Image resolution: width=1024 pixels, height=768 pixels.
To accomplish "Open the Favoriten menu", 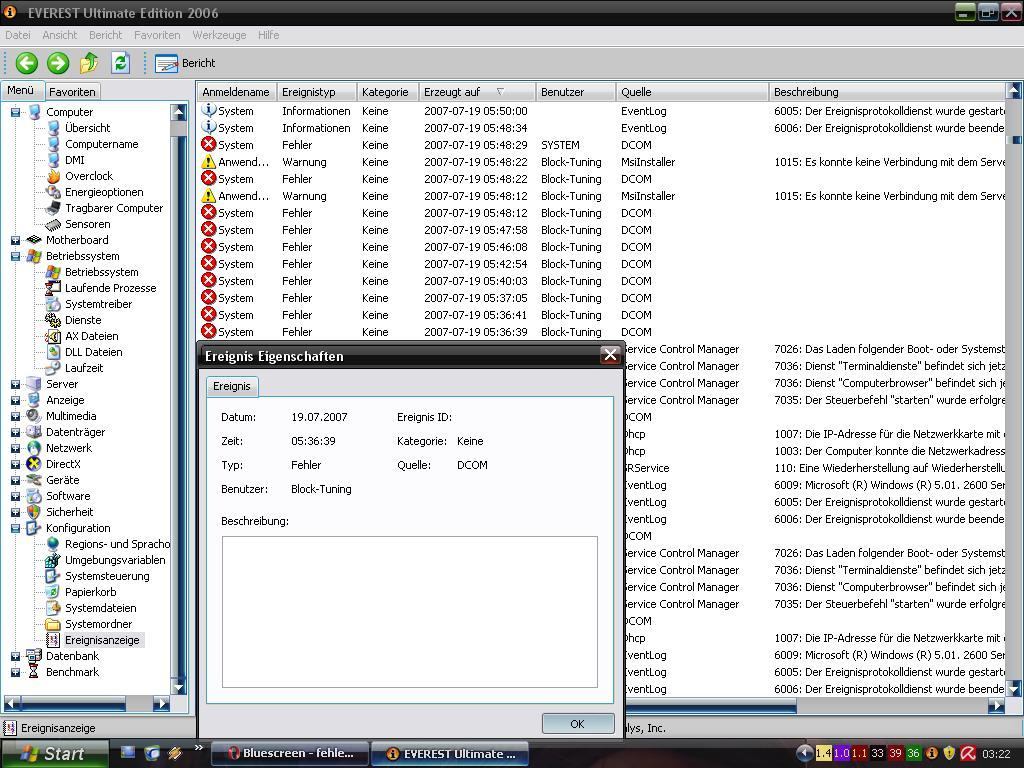I will 157,35.
